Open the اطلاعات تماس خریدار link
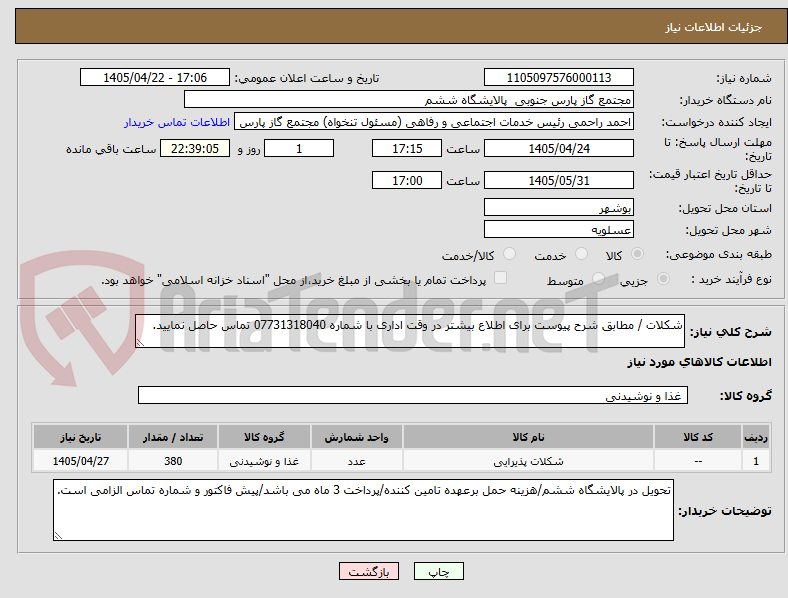The image size is (788, 598). tap(177, 122)
